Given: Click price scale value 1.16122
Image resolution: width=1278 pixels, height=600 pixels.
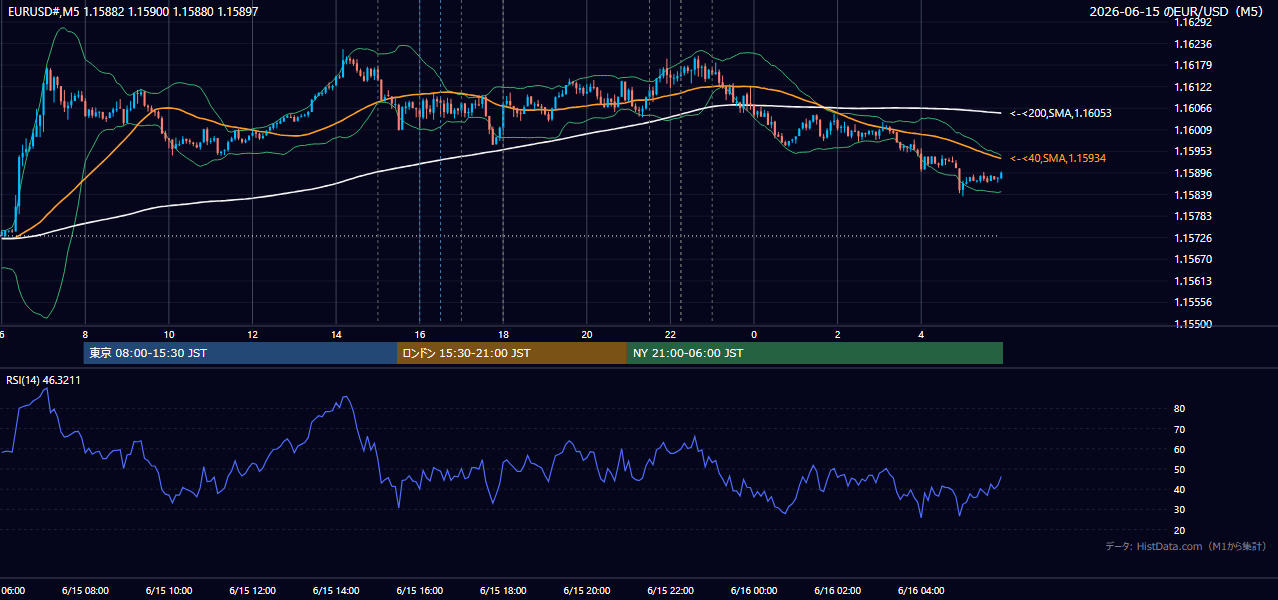Looking at the screenshot, I should (1193, 87).
